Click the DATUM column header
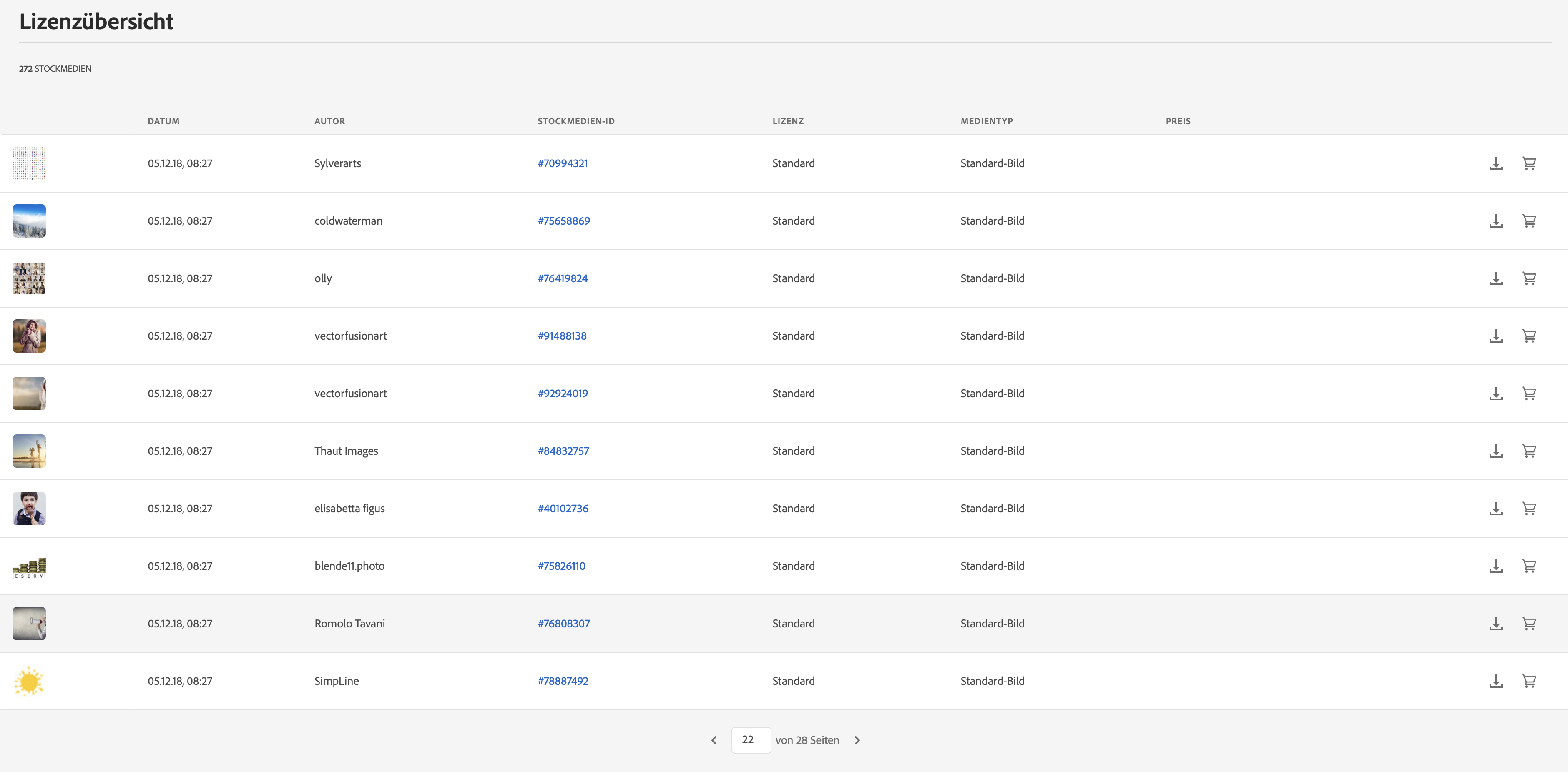Image resolution: width=1568 pixels, height=772 pixels. click(163, 121)
